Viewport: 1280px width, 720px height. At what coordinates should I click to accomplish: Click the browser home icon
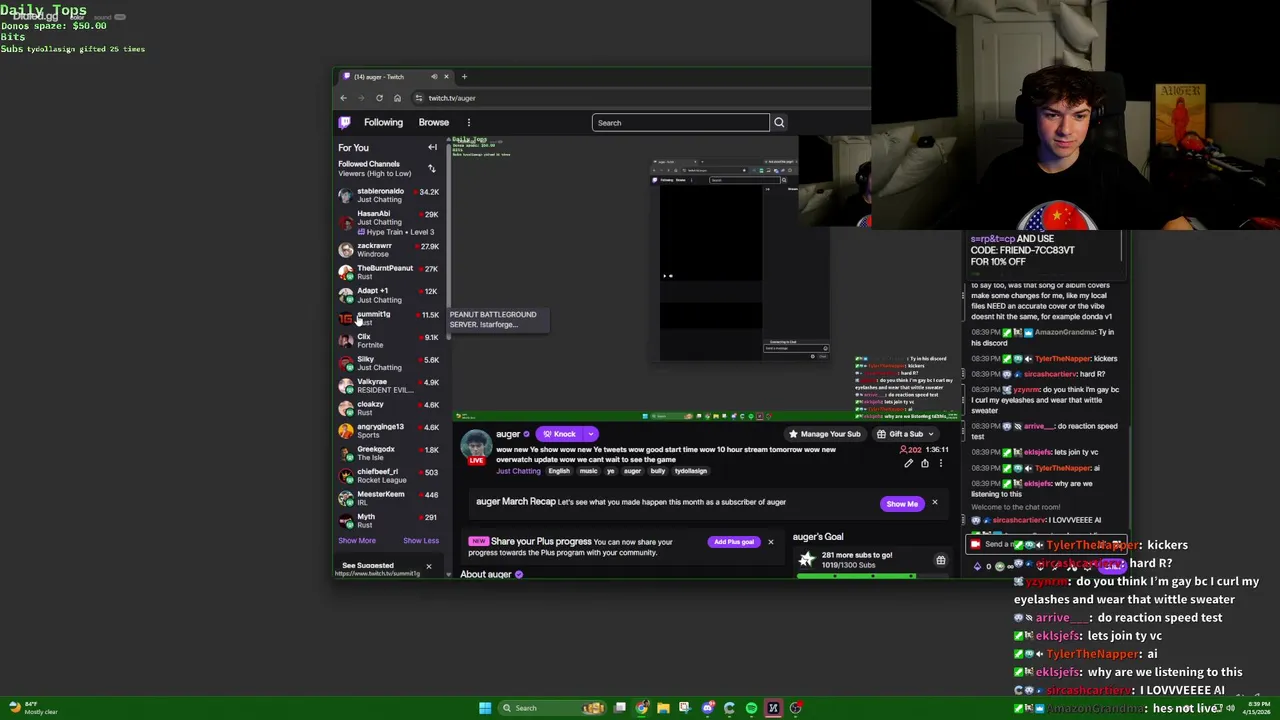397,98
